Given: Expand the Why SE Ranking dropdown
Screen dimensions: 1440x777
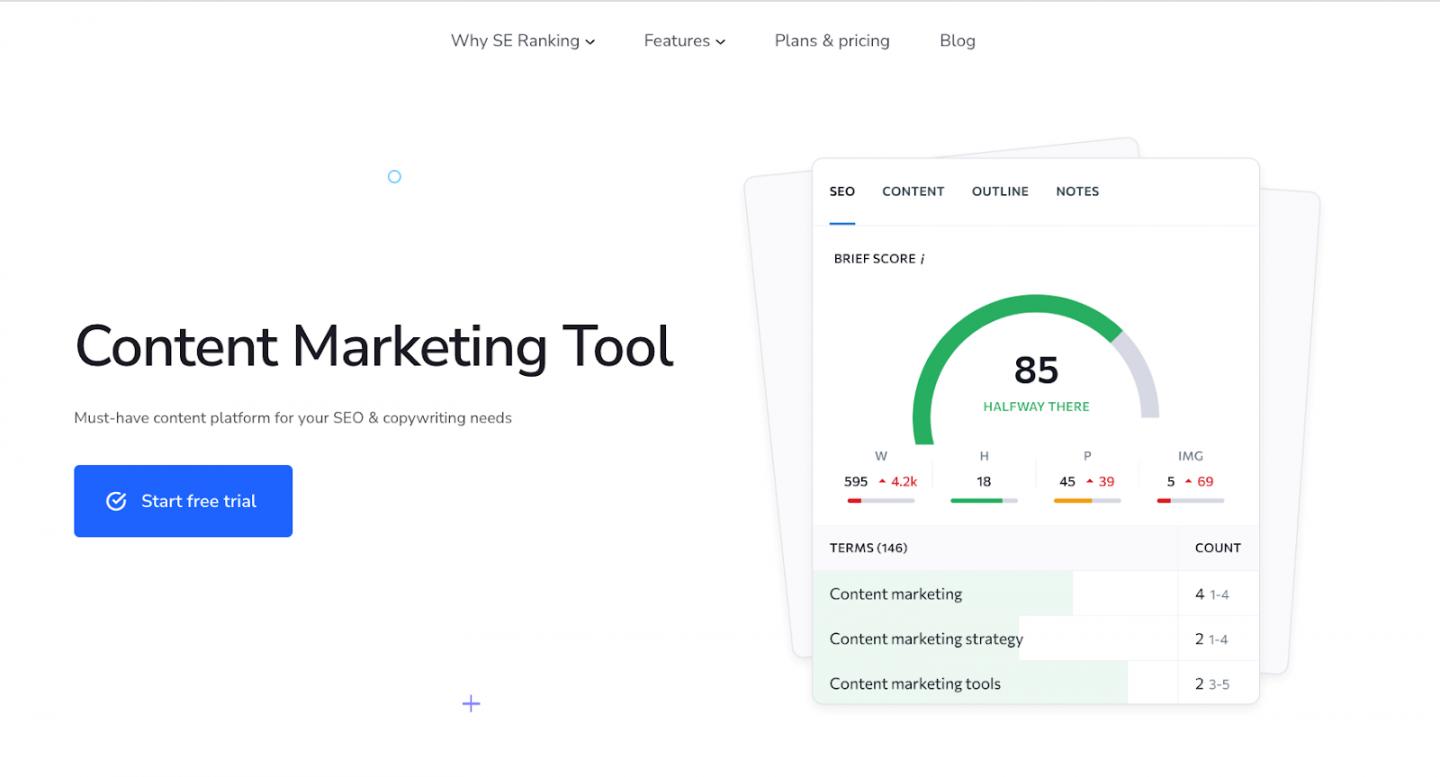Looking at the screenshot, I should pos(522,41).
